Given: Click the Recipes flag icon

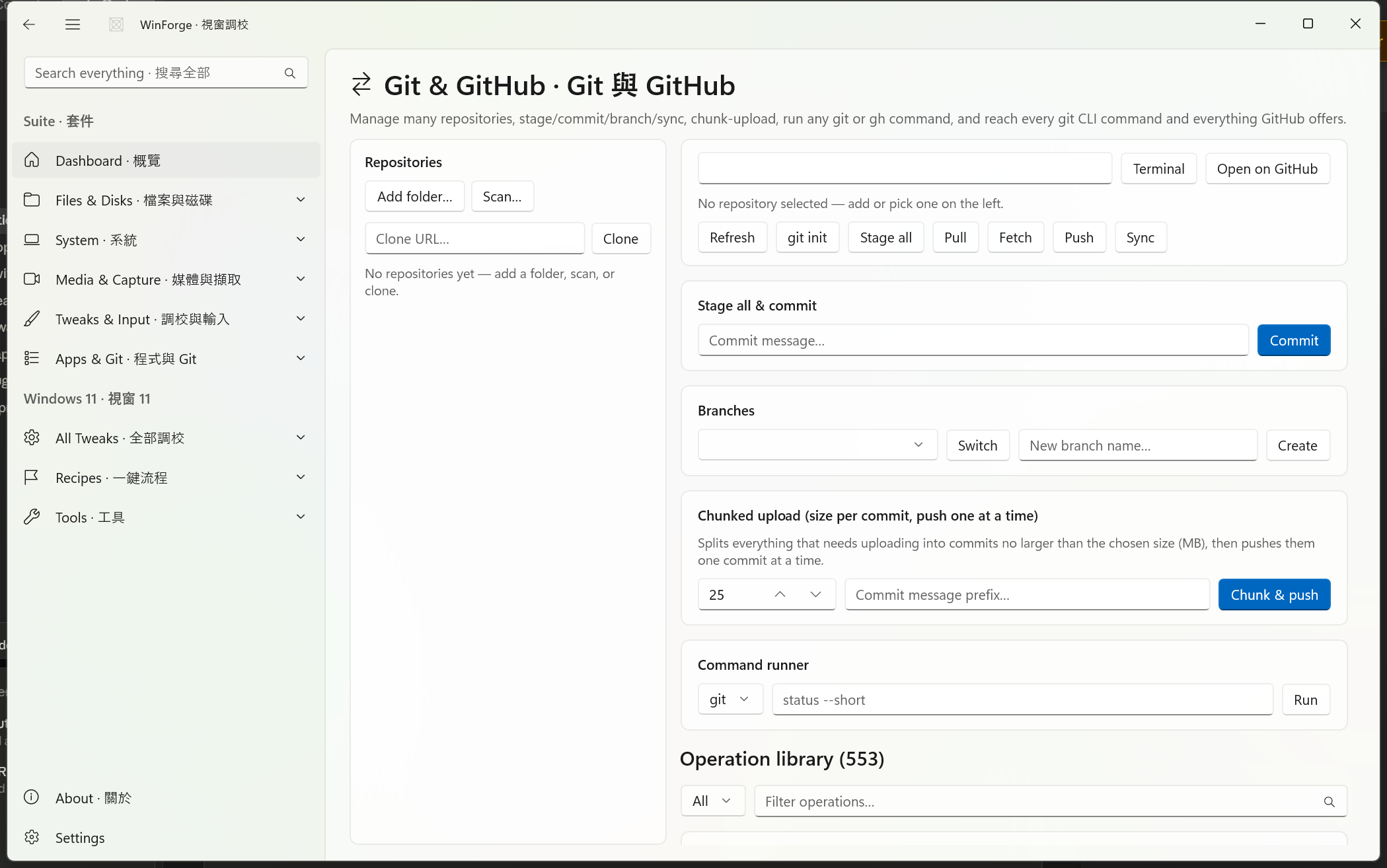Looking at the screenshot, I should tap(32, 478).
